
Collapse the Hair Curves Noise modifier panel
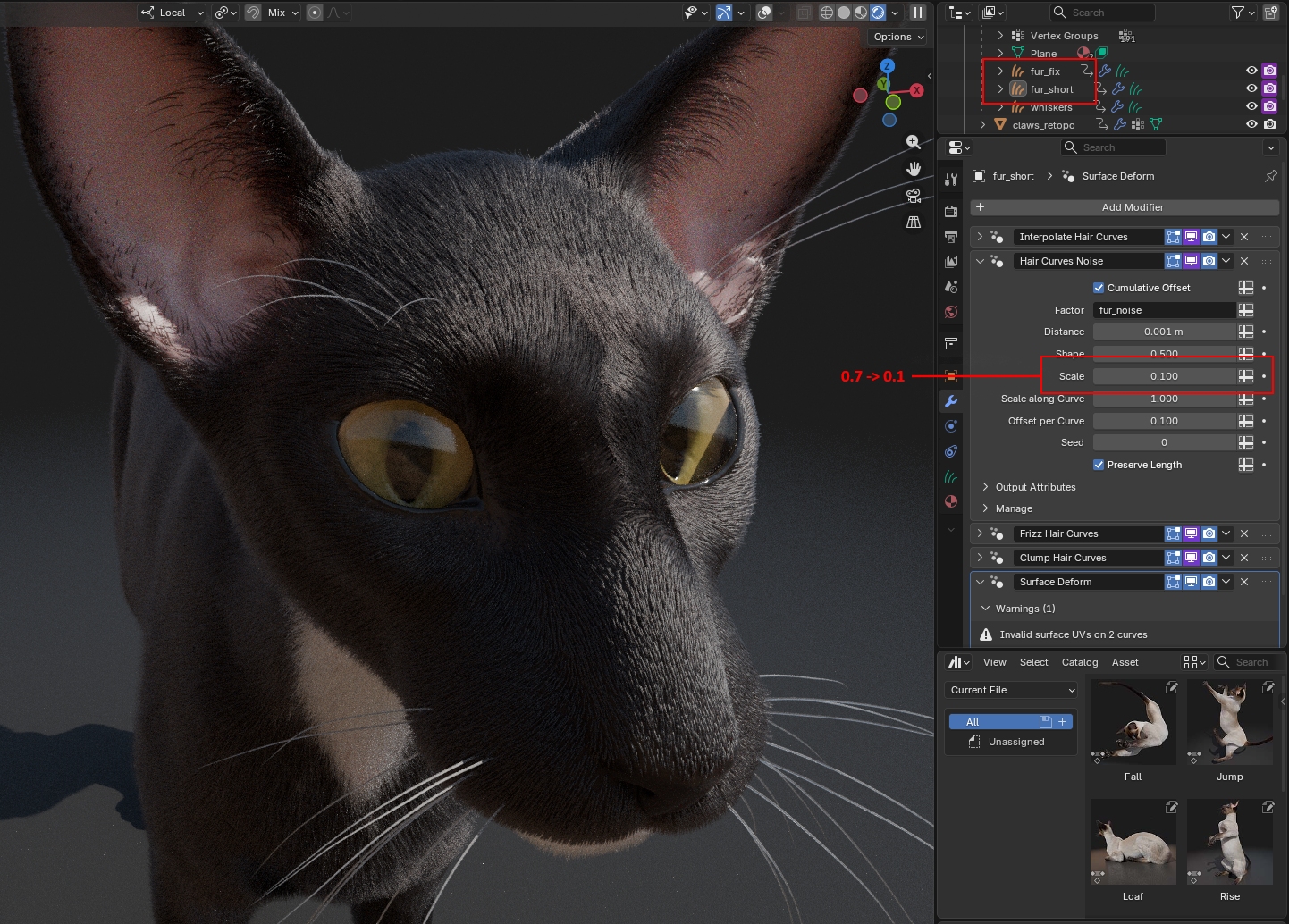[x=980, y=261]
